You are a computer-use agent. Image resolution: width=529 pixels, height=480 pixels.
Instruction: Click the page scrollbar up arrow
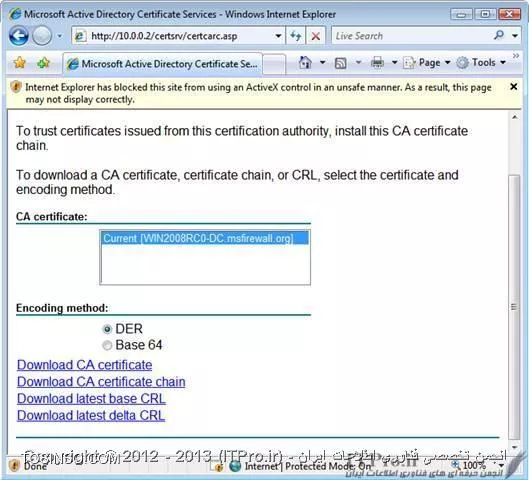(x=514, y=117)
